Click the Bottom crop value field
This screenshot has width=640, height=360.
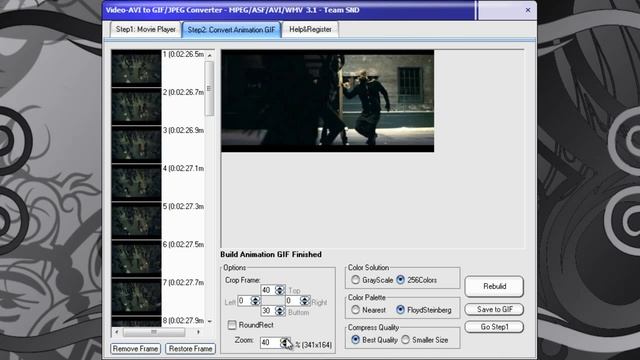click(268, 311)
